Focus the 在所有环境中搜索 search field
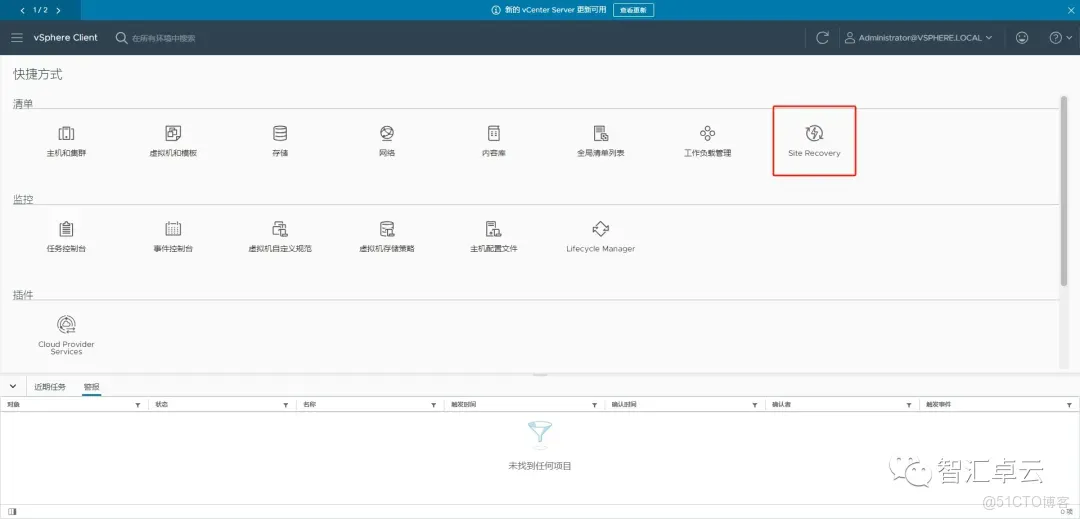This screenshot has height=519, width=1080. (x=164, y=39)
